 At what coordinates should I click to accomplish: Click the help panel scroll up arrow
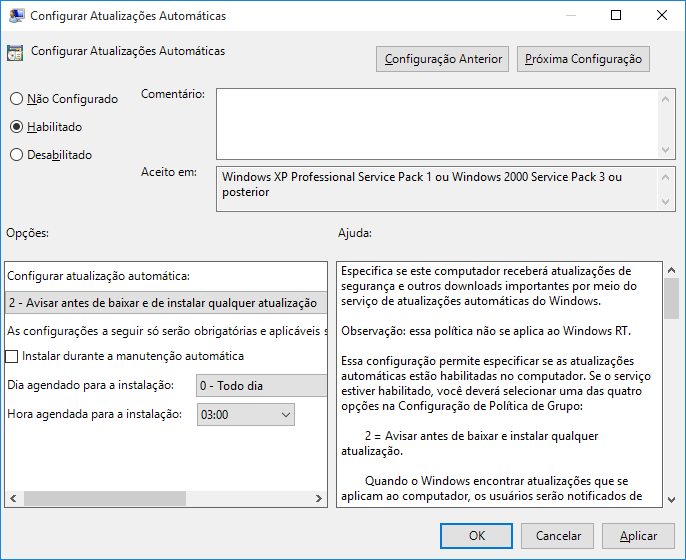point(672,270)
